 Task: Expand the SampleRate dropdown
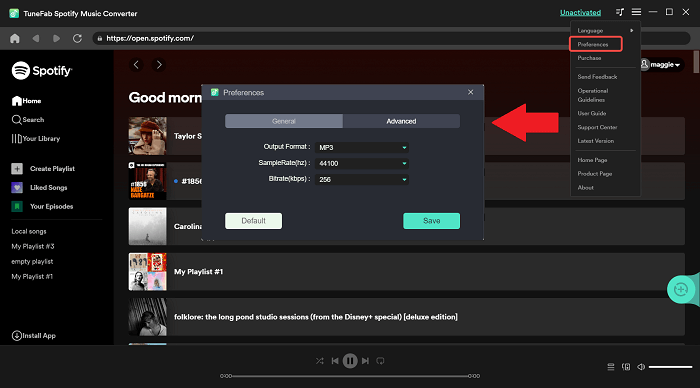point(362,163)
